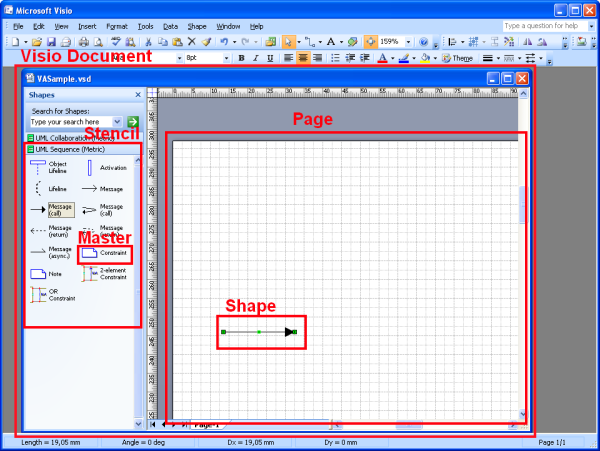
Task: Open the Edit menu
Action: coord(39,26)
